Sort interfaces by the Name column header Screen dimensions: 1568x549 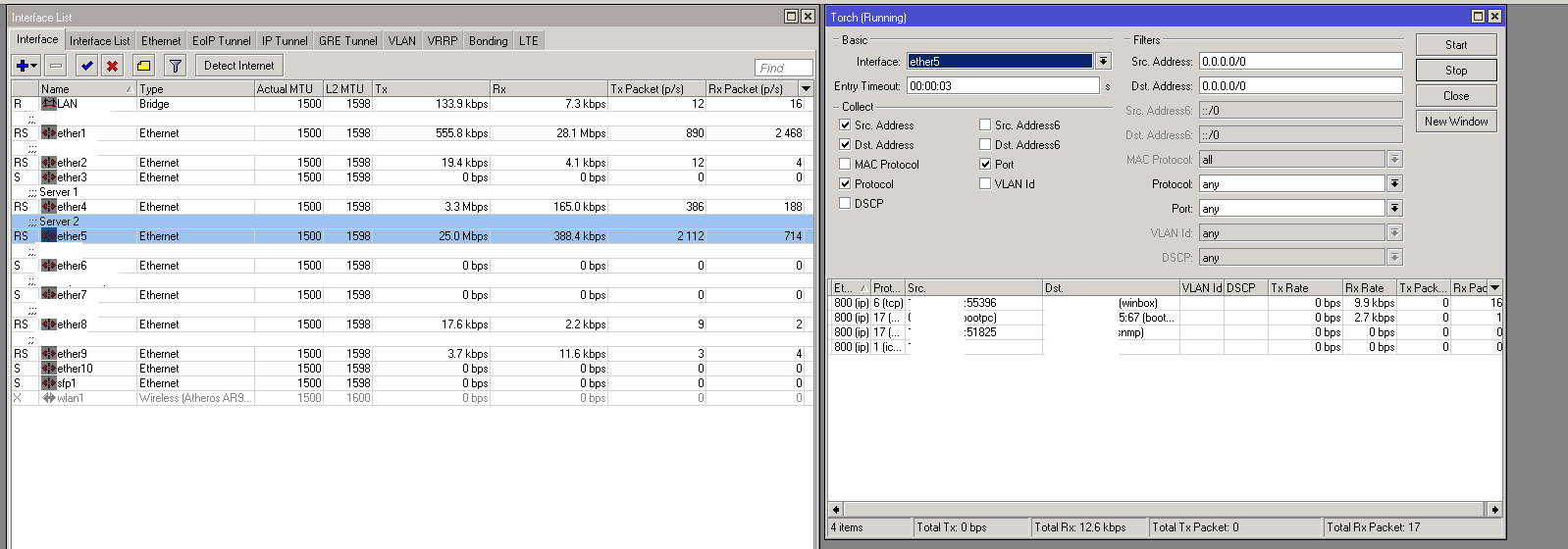(x=87, y=89)
